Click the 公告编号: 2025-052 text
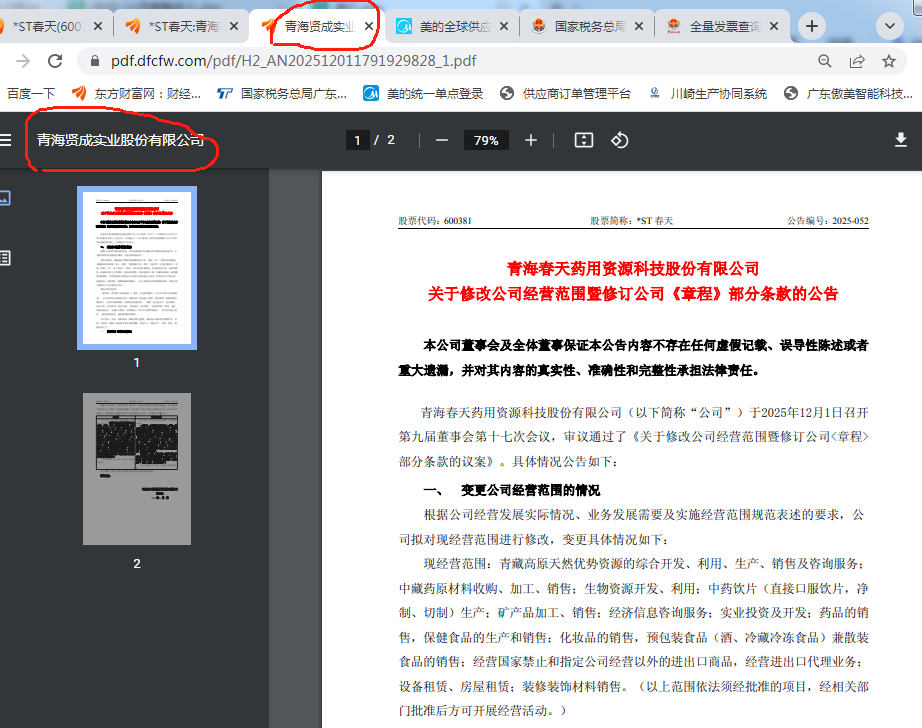 point(828,221)
